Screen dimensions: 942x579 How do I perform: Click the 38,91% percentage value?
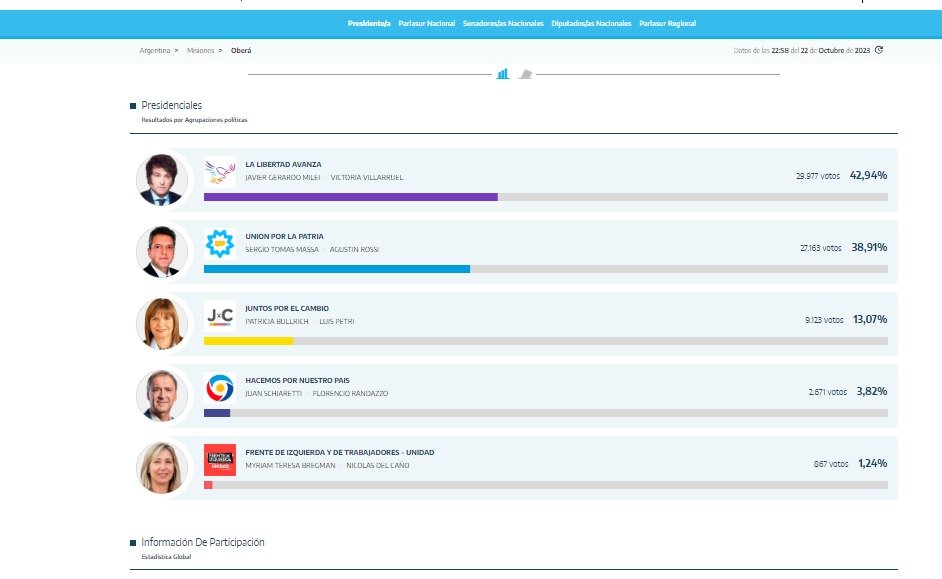(869, 247)
